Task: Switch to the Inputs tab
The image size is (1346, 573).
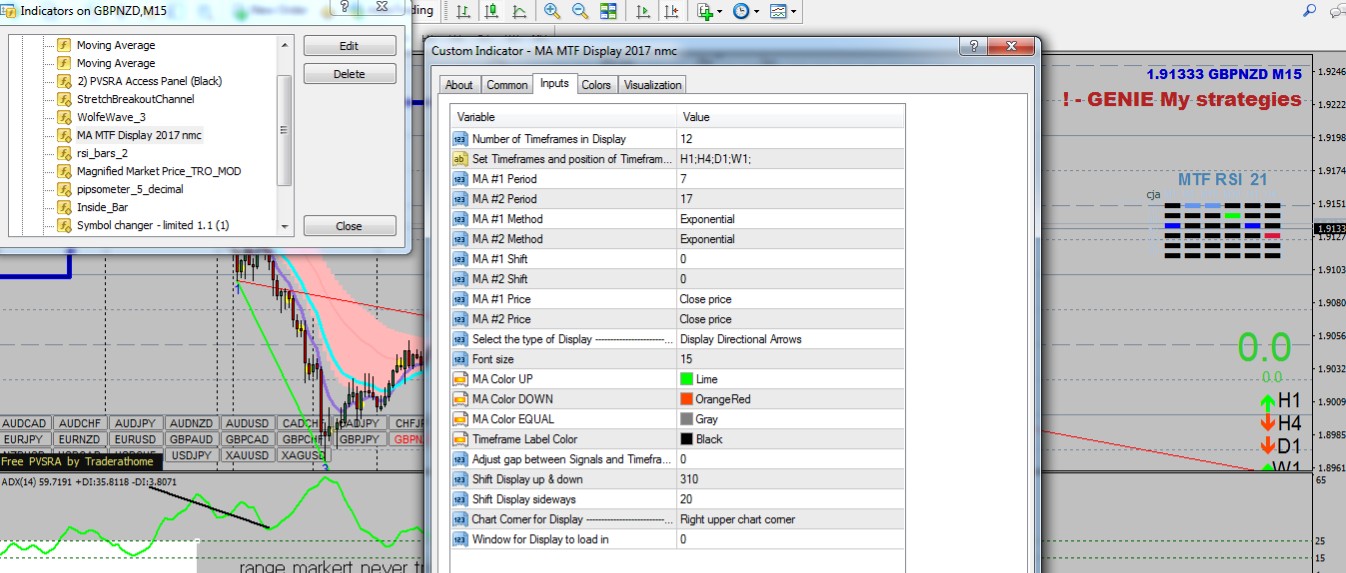Action: [554, 83]
